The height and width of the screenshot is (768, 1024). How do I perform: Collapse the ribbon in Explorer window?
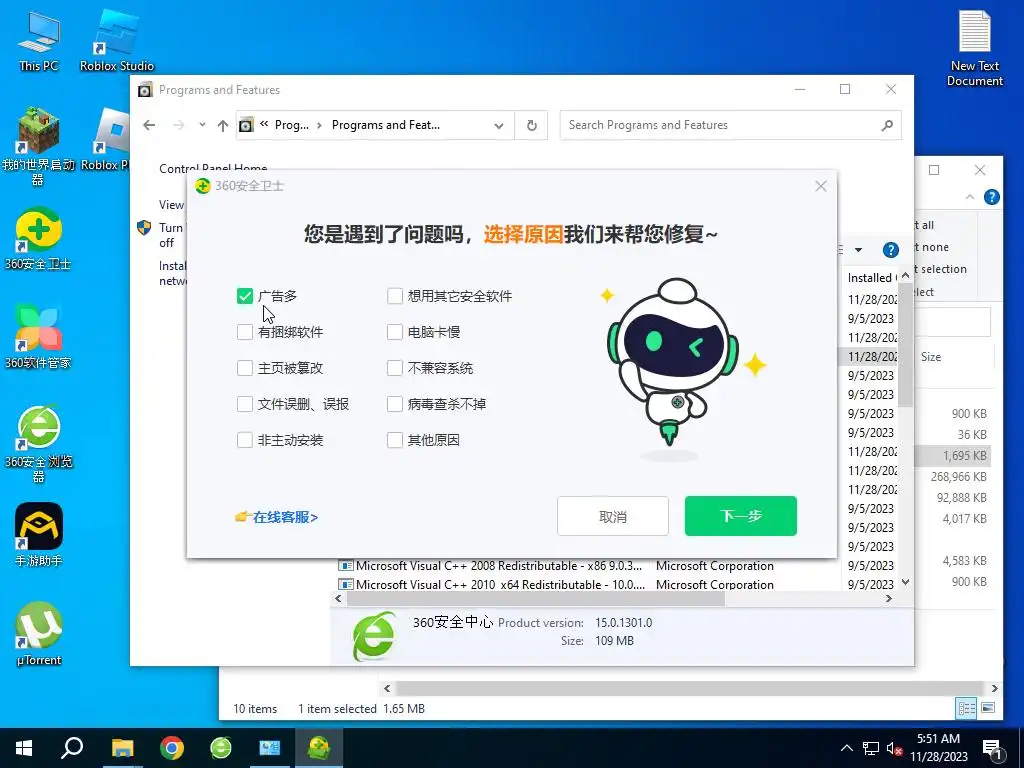point(970,197)
